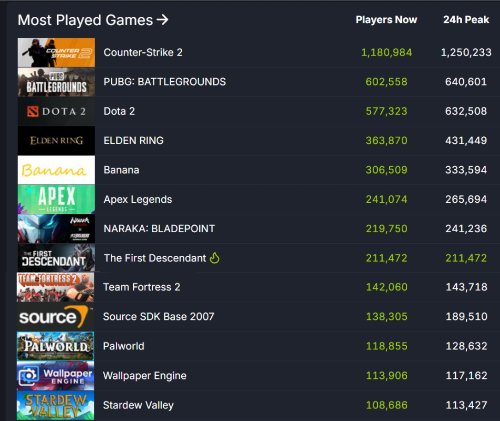Click the trending flame icon next to The First Descendant
The width and height of the screenshot is (500, 421).
pos(215,258)
